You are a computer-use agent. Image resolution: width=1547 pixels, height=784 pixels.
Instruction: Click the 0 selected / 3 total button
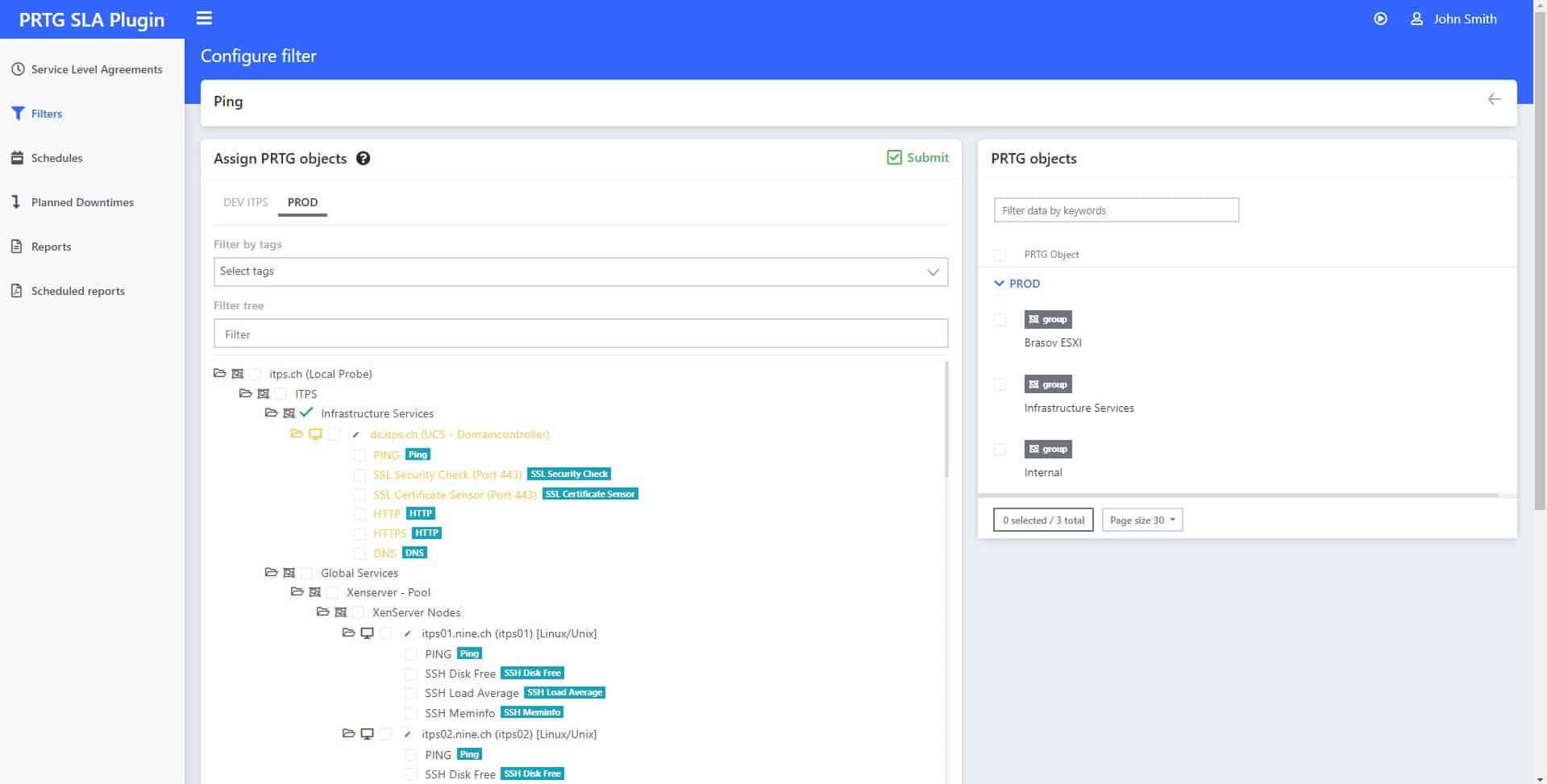tap(1043, 520)
